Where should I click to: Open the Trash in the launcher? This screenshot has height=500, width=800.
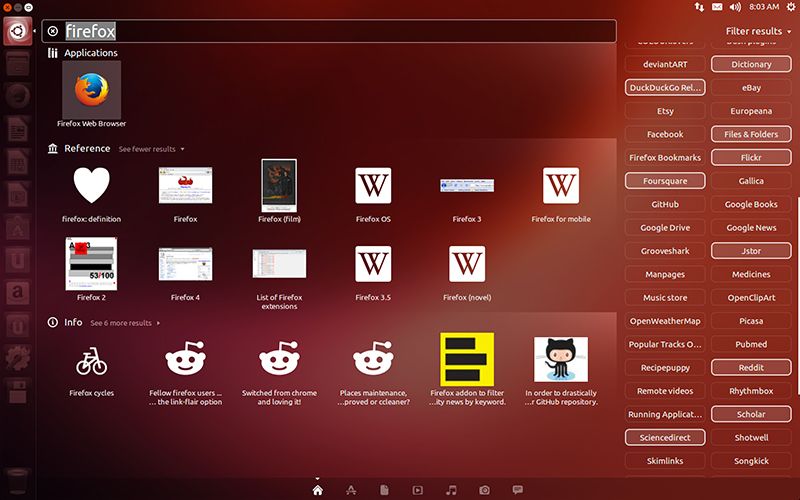pyautogui.click(x=17, y=481)
